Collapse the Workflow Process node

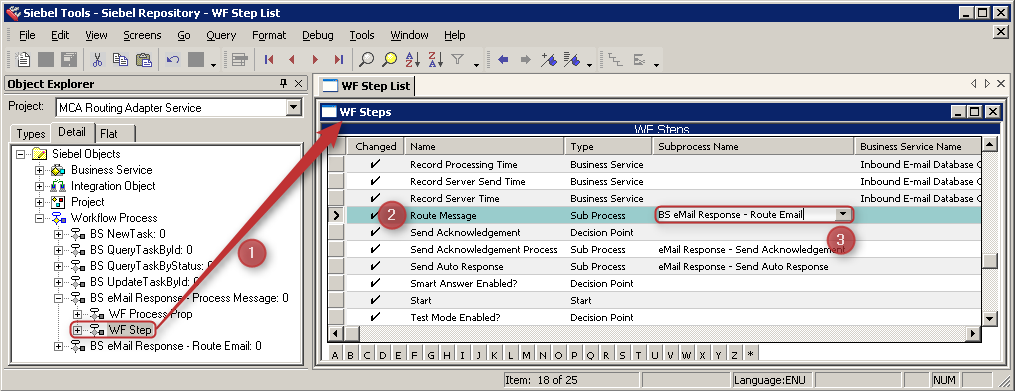click(40, 218)
